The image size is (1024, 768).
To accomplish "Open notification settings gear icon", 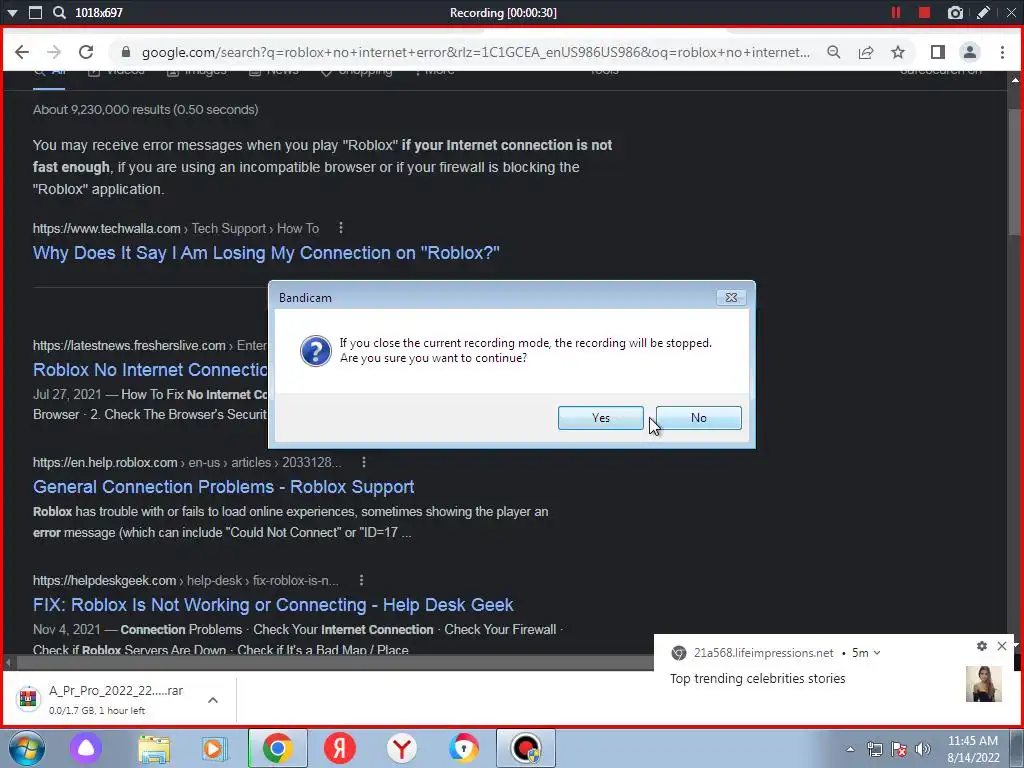I will (982, 646).
